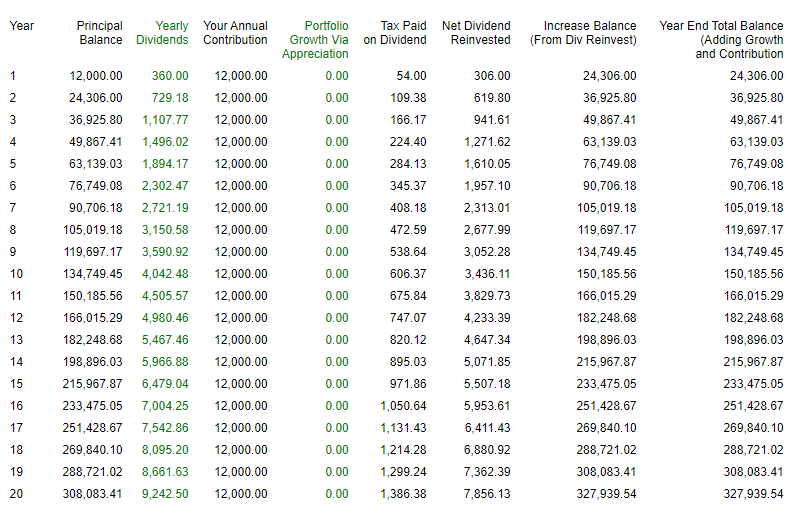Click the 'Principal Balance' column header
Screen dimensions: 801x518
[100, 33]
